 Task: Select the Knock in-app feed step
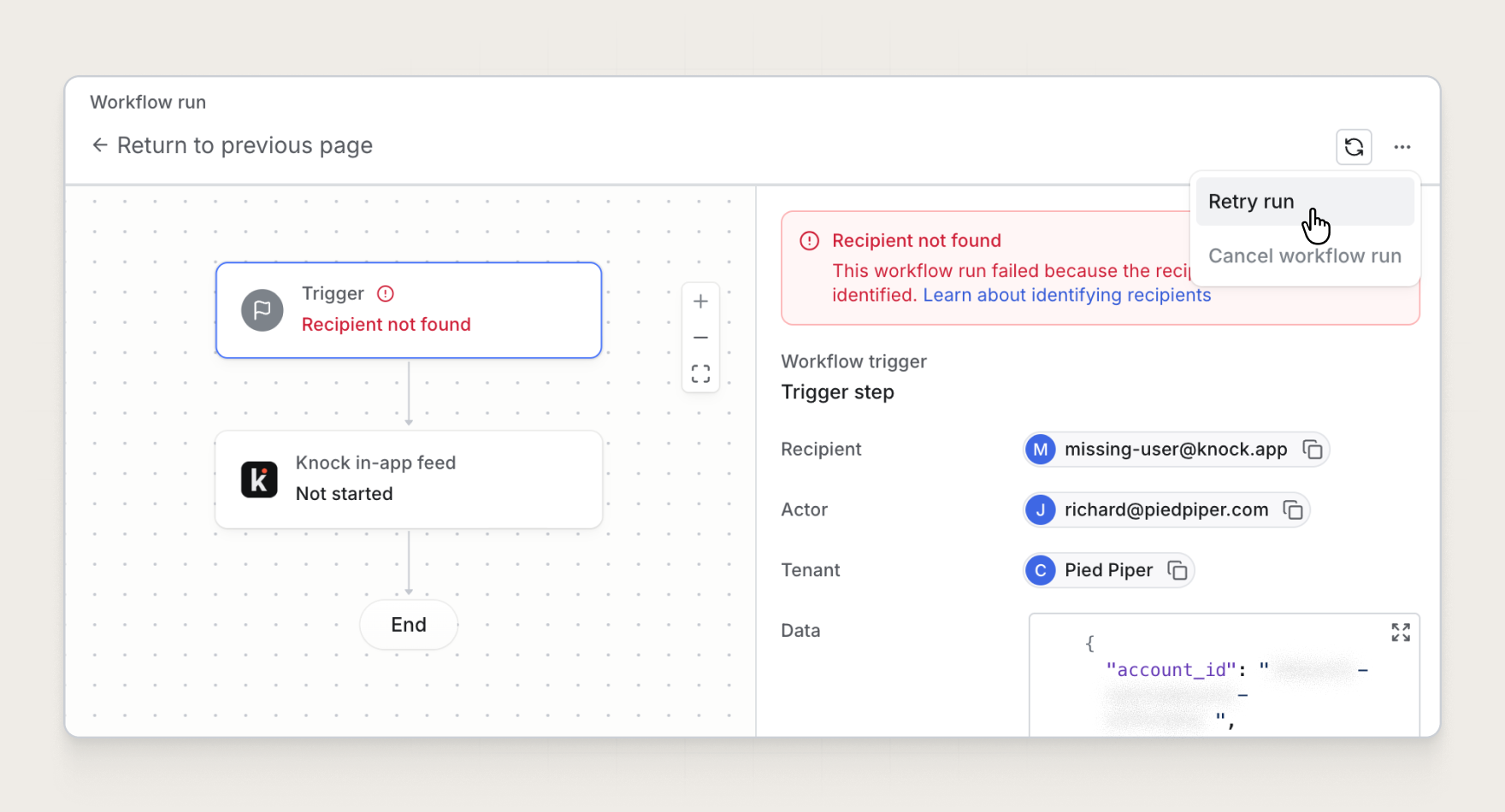click(409, 480)
